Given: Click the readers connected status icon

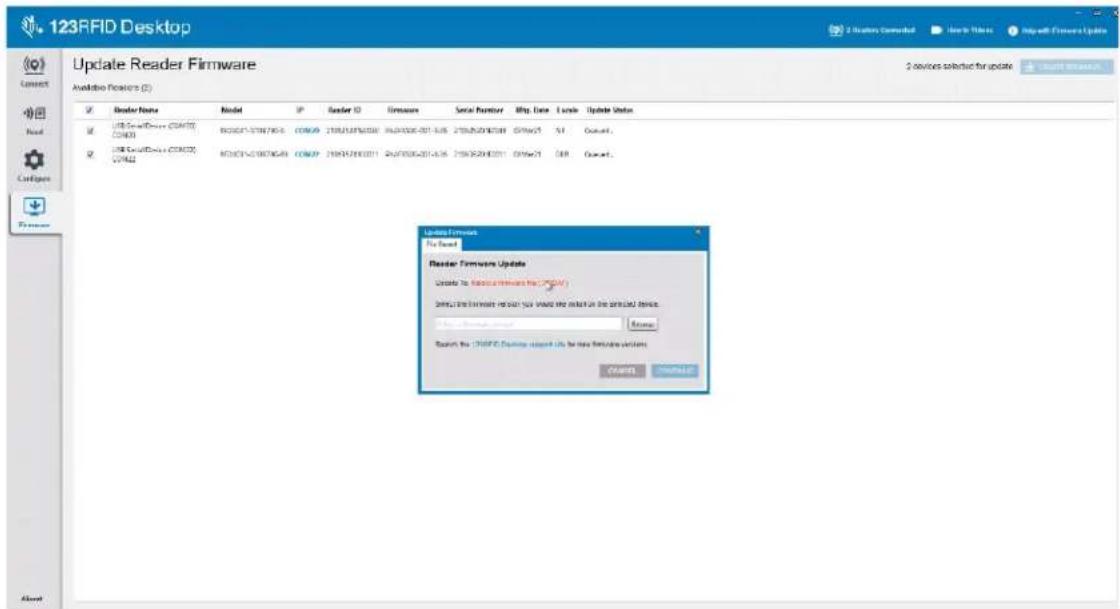Looking at the screenshot, I should [835, 30].
